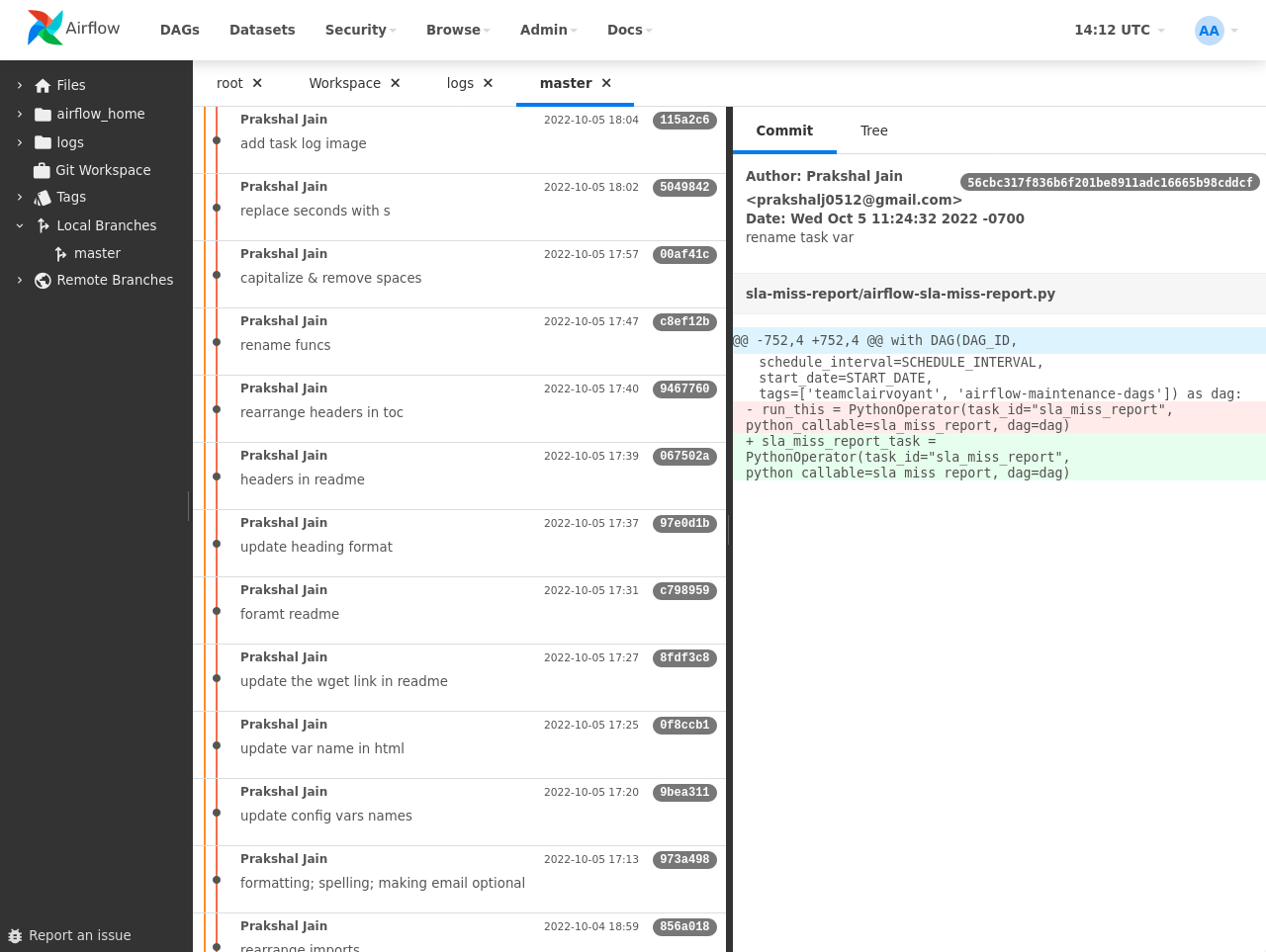Viewport: 1266px width, 952px height.
Task: Click the Git Workspace briefcase icon
Action: click(42, 170)
